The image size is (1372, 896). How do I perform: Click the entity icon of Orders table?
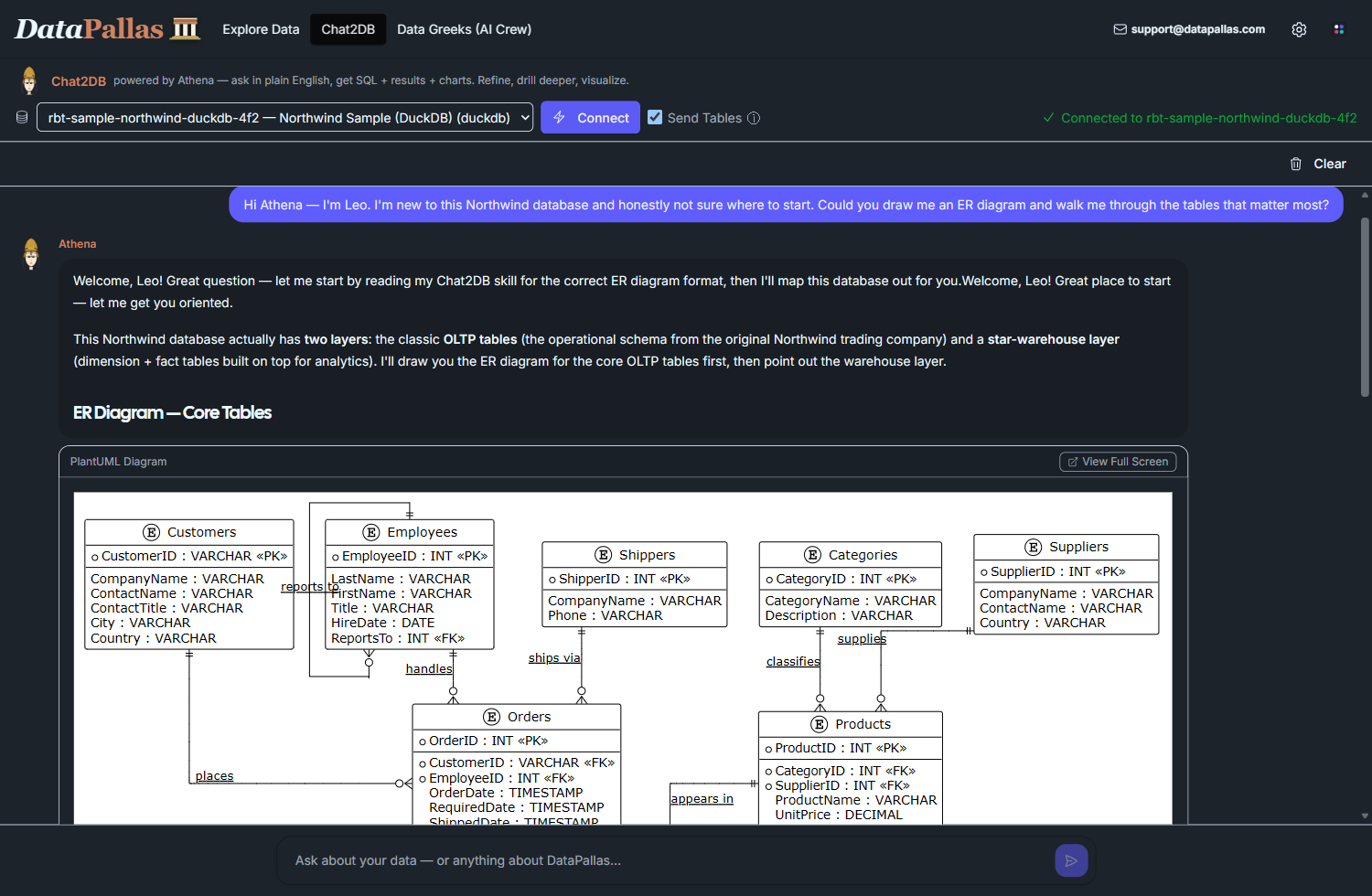tap(492, 717)
